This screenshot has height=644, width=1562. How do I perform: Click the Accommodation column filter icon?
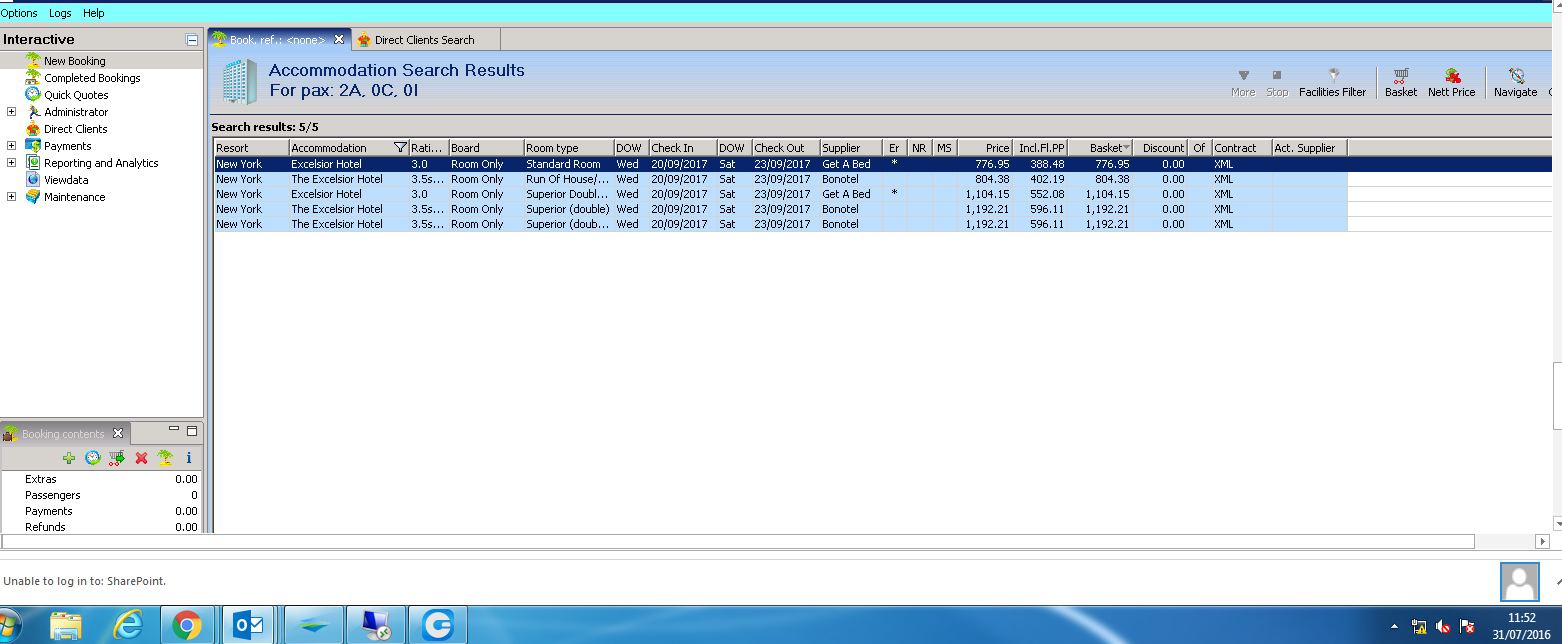tap(401, 148)
